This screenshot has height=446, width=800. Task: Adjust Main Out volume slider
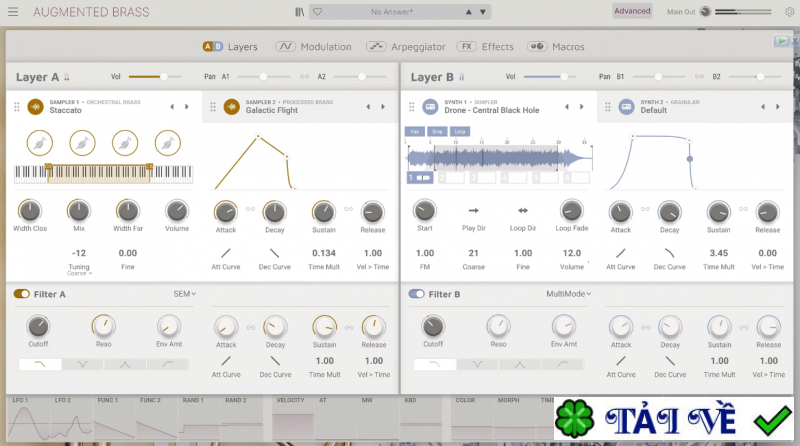click(743, 11)
